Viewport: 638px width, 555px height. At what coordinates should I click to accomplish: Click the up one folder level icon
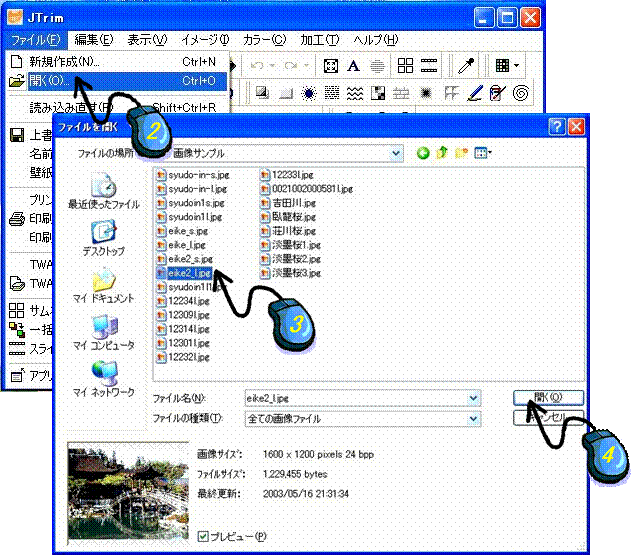[441, 153]
